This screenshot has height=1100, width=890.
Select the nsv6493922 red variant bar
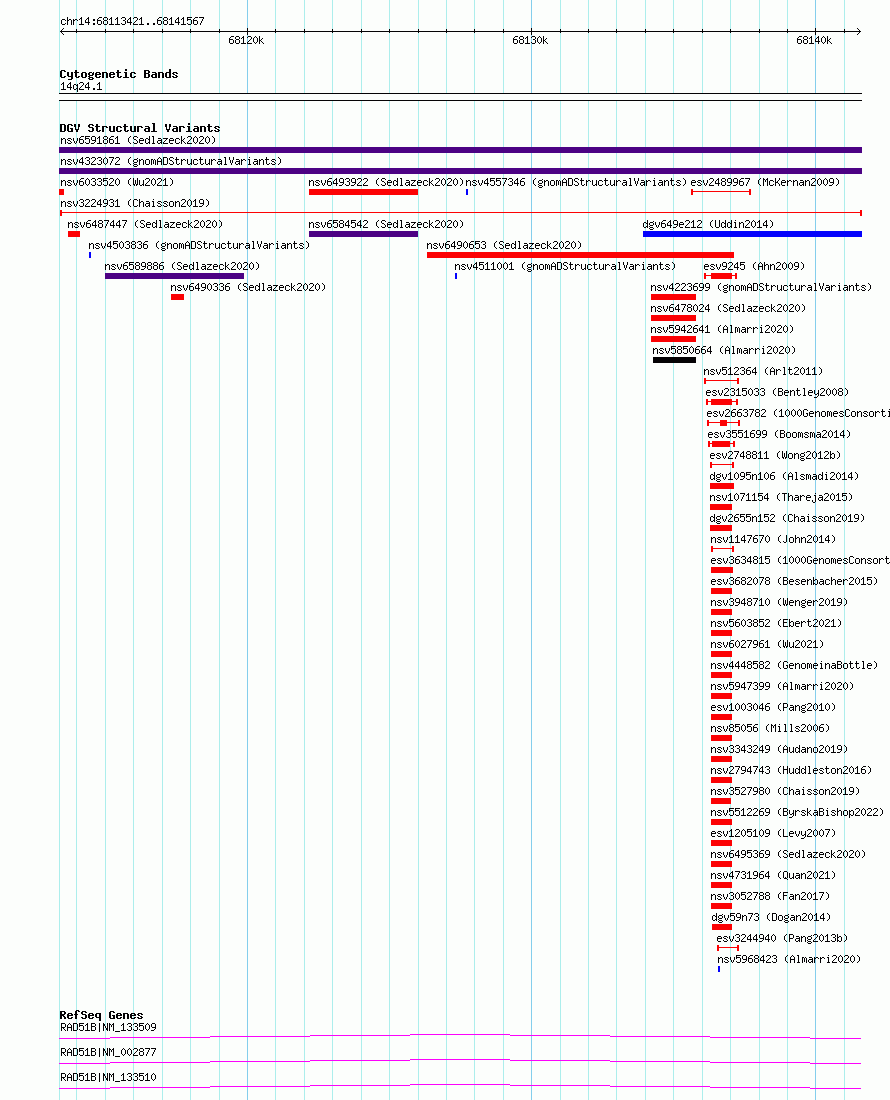363,192
